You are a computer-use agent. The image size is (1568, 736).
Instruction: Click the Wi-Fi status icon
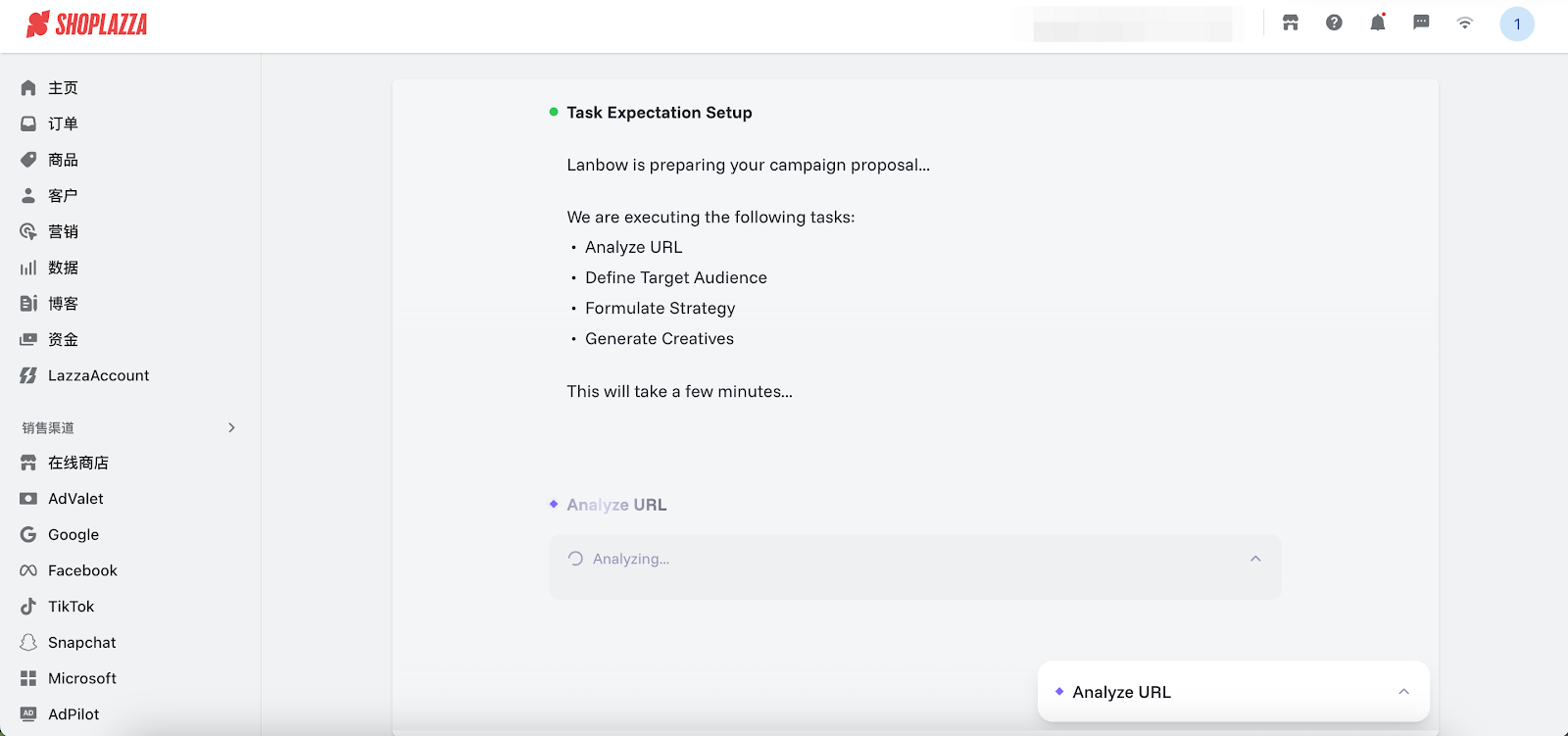(x=1464, y=24)
